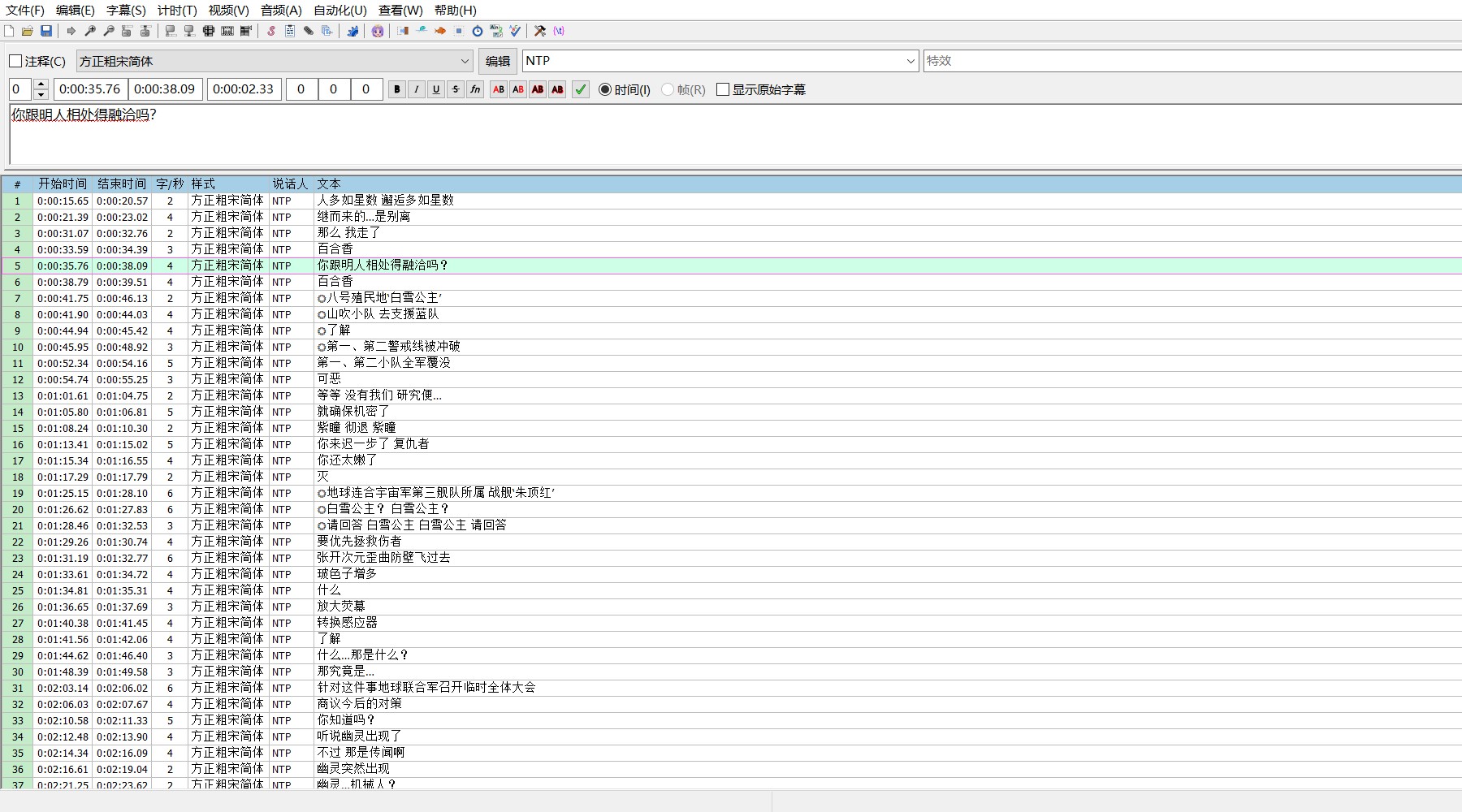The height and width of the screenshot is (812, 1462).
Task: Click the 编辑 style edit button
Action: (x=498, y=61)
